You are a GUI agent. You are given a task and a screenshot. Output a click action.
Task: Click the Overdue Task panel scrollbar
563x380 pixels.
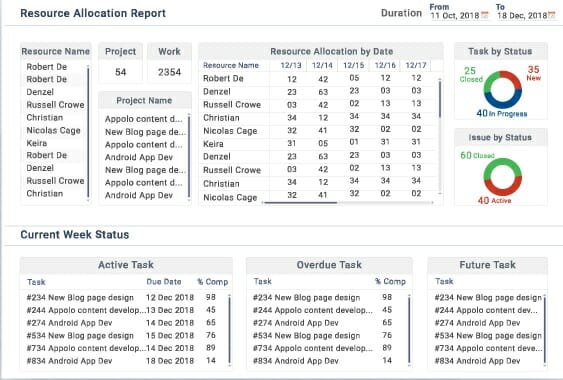pyautogui.click(x=409, y=330)
